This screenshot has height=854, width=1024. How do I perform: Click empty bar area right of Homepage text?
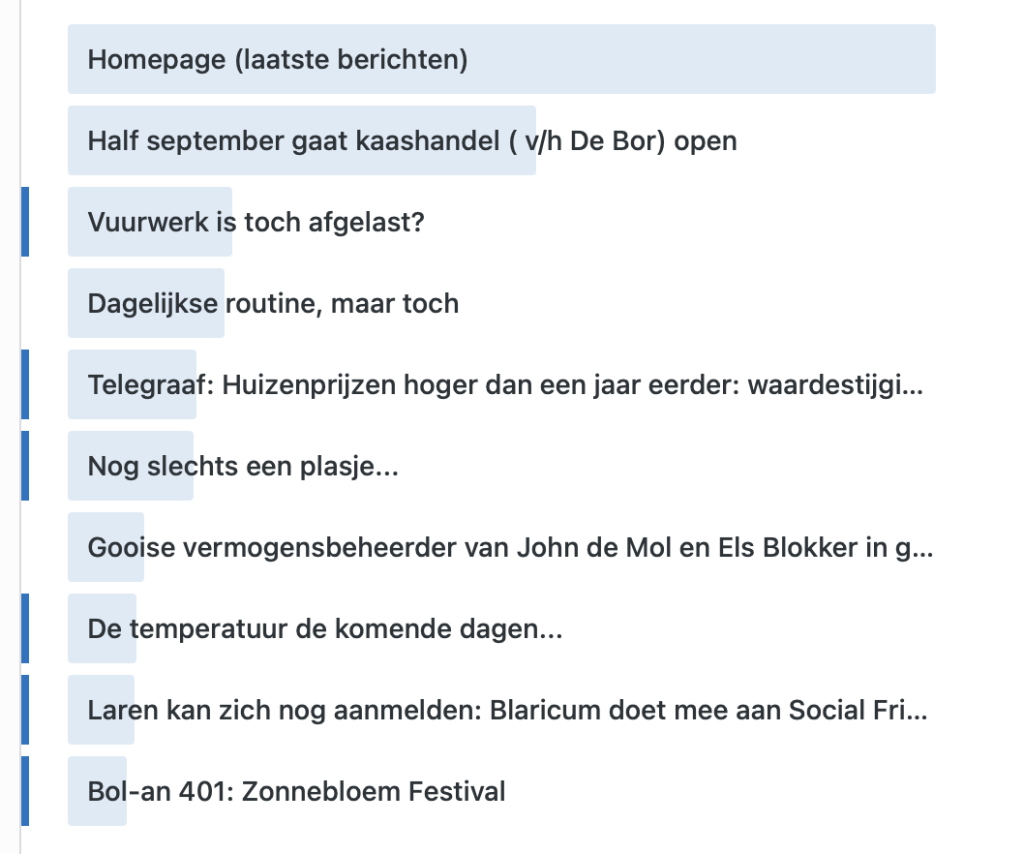(702, 59)
